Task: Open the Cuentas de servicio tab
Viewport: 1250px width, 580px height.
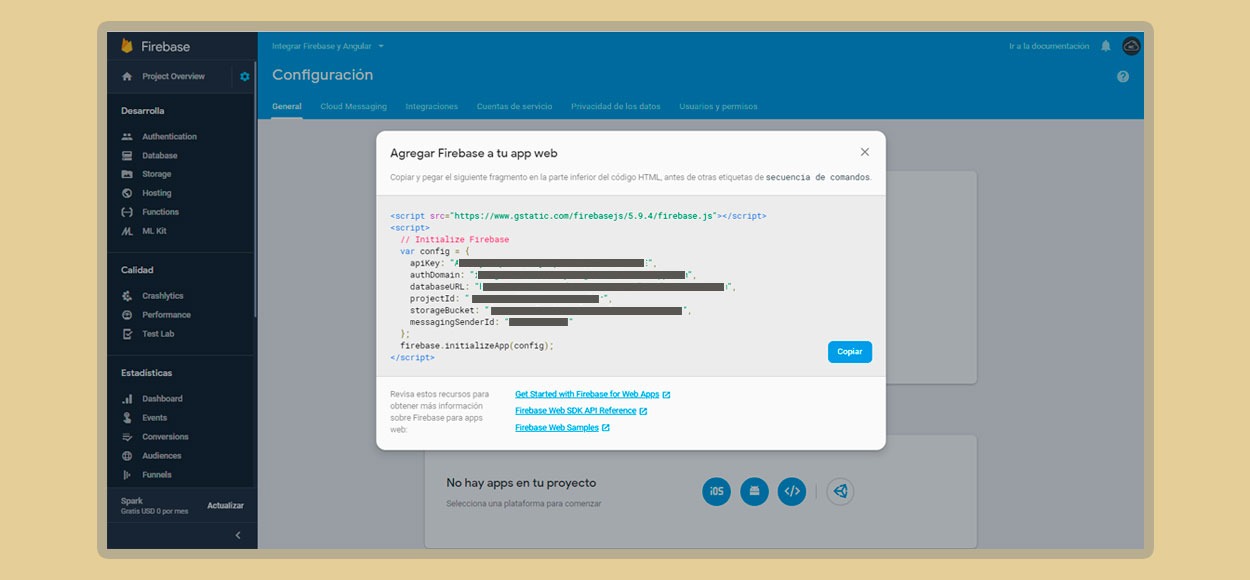Action: click(514, 106)
